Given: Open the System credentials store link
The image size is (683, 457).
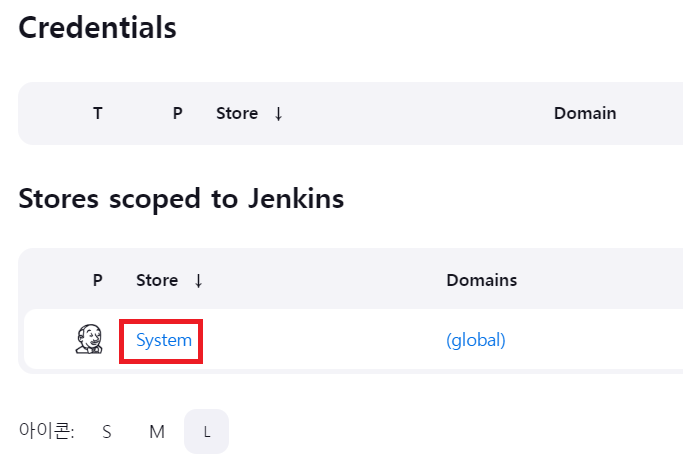Looking at the screenshot, I should 164,340.
